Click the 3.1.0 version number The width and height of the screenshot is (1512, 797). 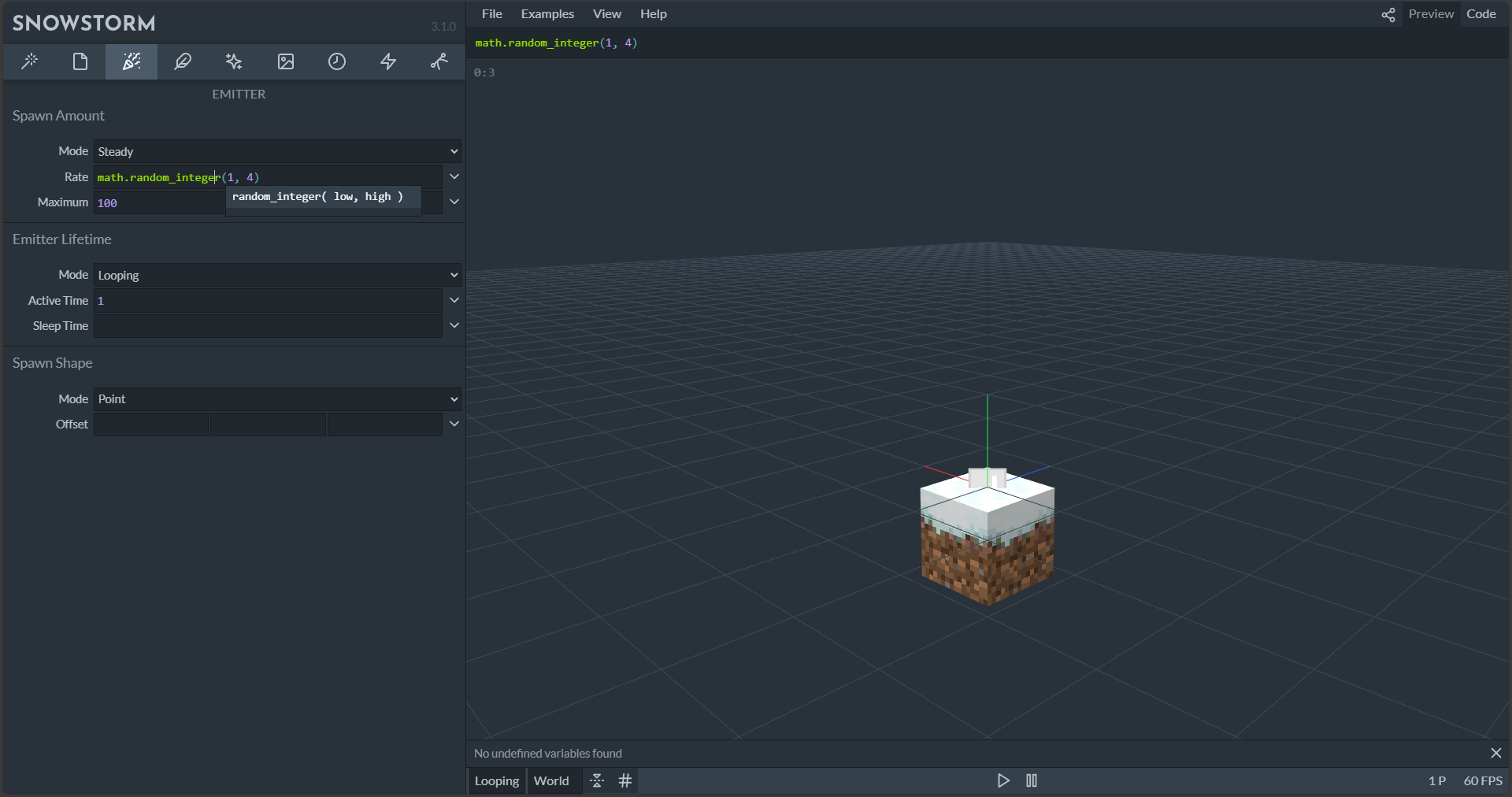[443, 27]
